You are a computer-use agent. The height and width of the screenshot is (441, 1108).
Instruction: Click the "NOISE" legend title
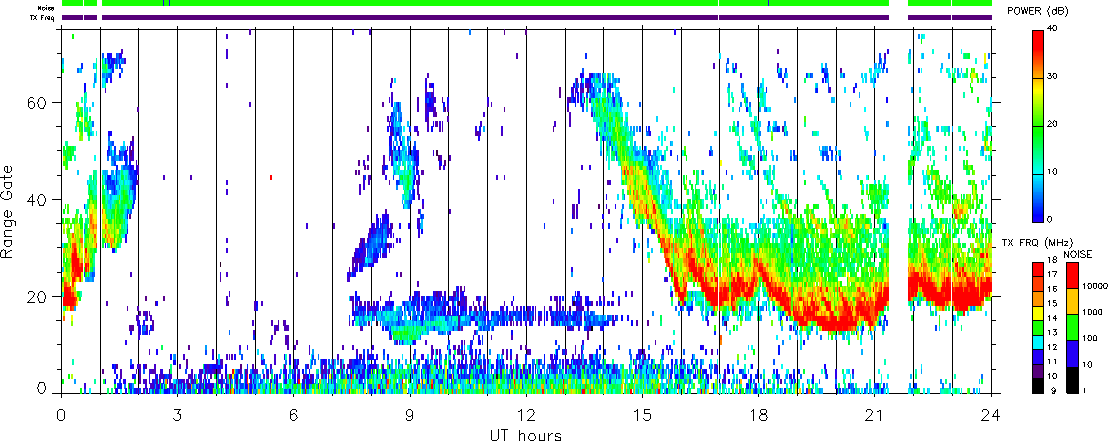point(1078,254)
